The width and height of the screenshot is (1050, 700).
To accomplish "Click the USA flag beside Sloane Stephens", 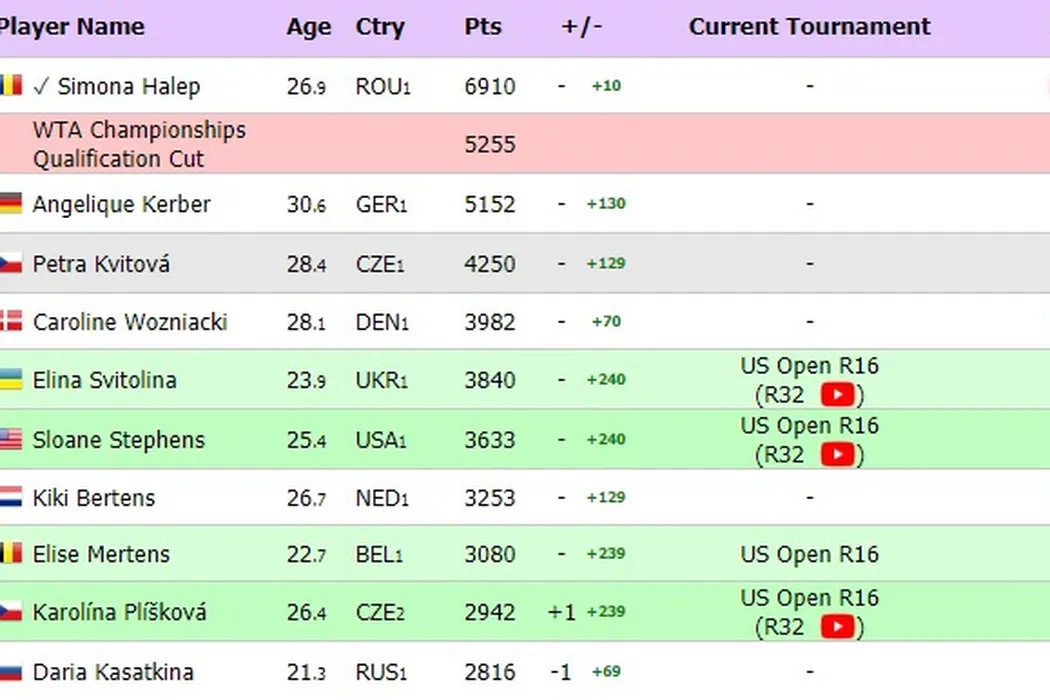I will click(11, 439).
